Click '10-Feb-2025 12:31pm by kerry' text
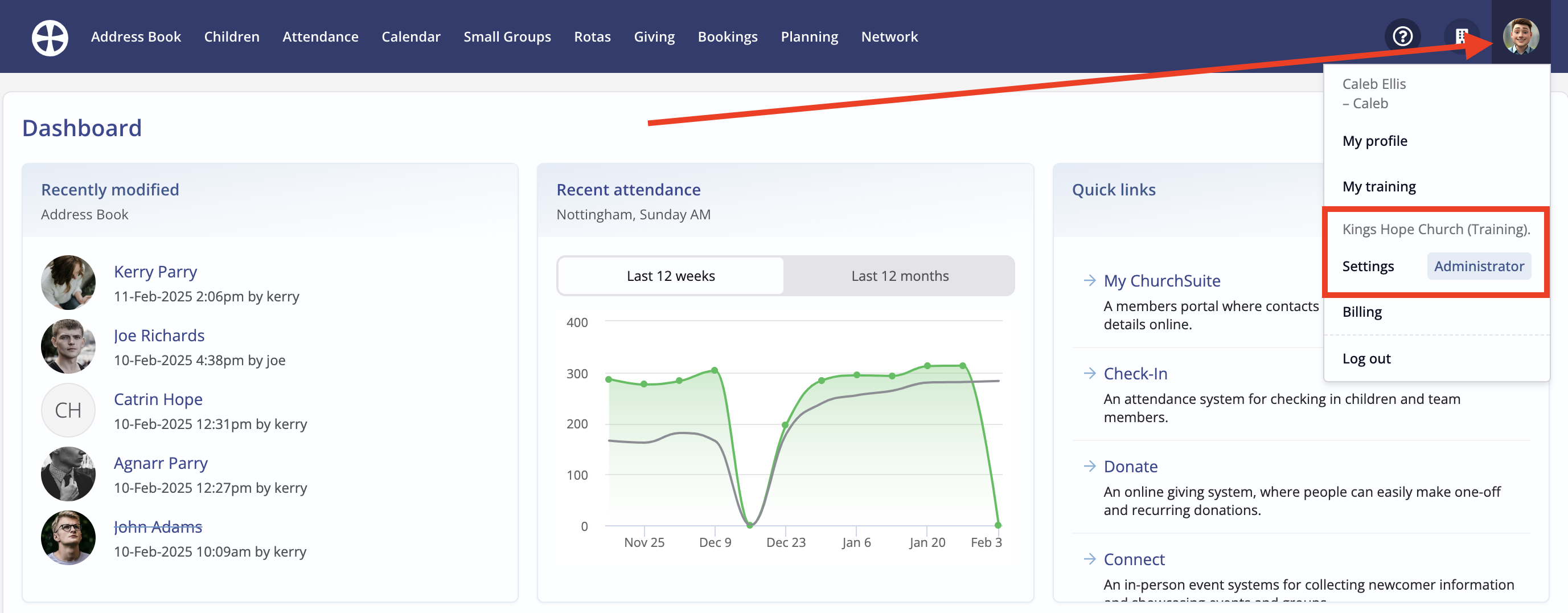 tap(210, 424)
